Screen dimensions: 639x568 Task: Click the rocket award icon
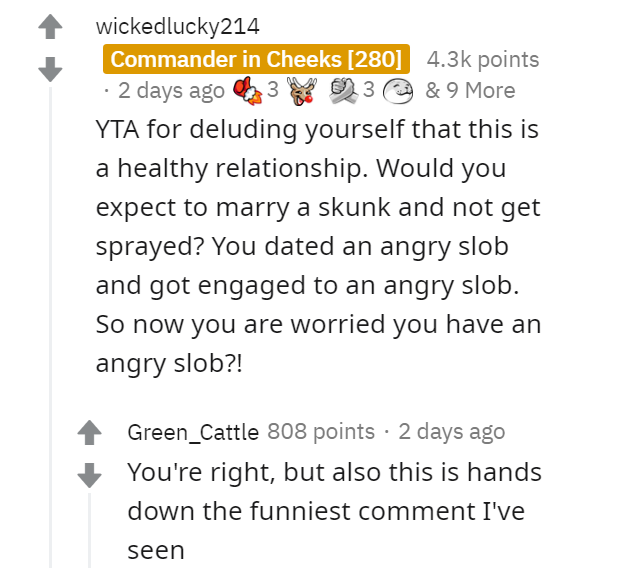tap(247, 90)
